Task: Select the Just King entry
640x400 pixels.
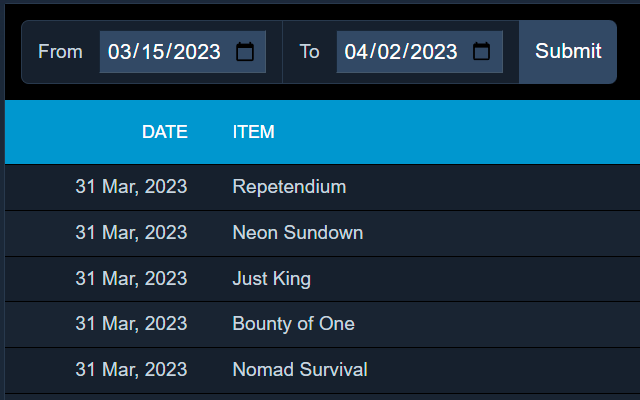Action: coord(271,279)
